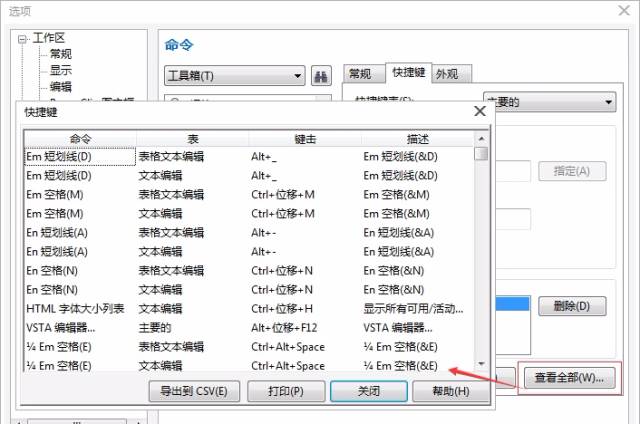The height and width of the screenshot is (424, 640).
Task: Click the shortcut list scroll-up arrow
Action: pyautogui.click(x=482, y=138)
